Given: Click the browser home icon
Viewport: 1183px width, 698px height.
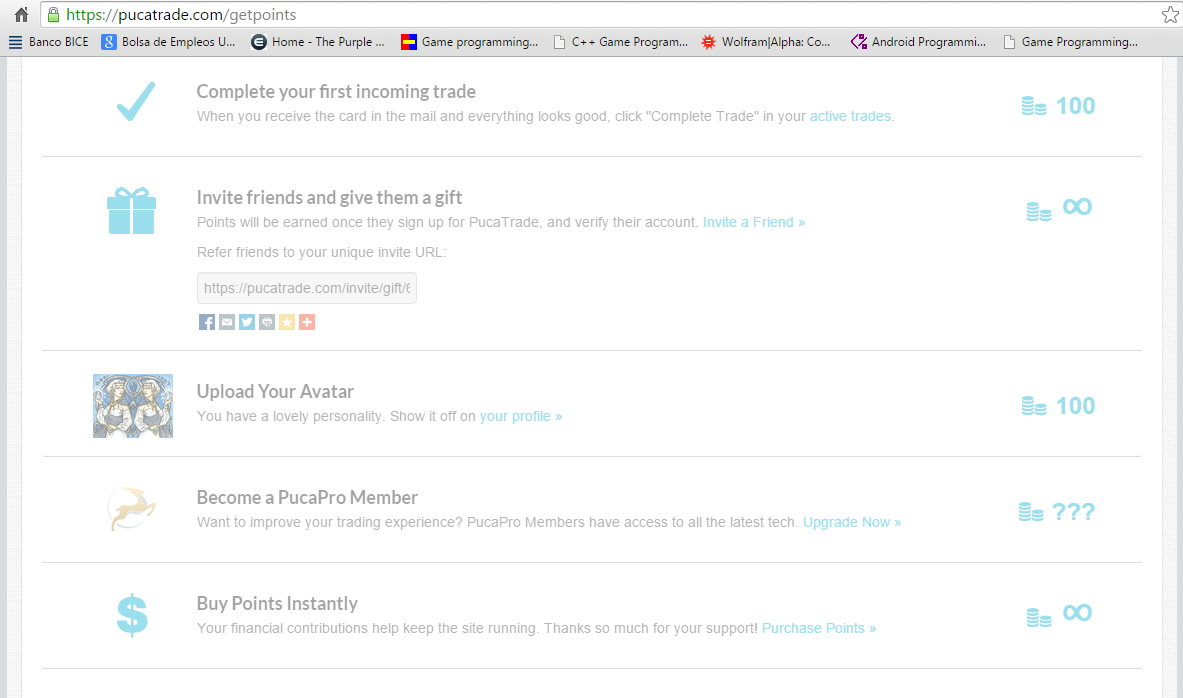Looking at the screenshot, I should [x=21, y=14].
